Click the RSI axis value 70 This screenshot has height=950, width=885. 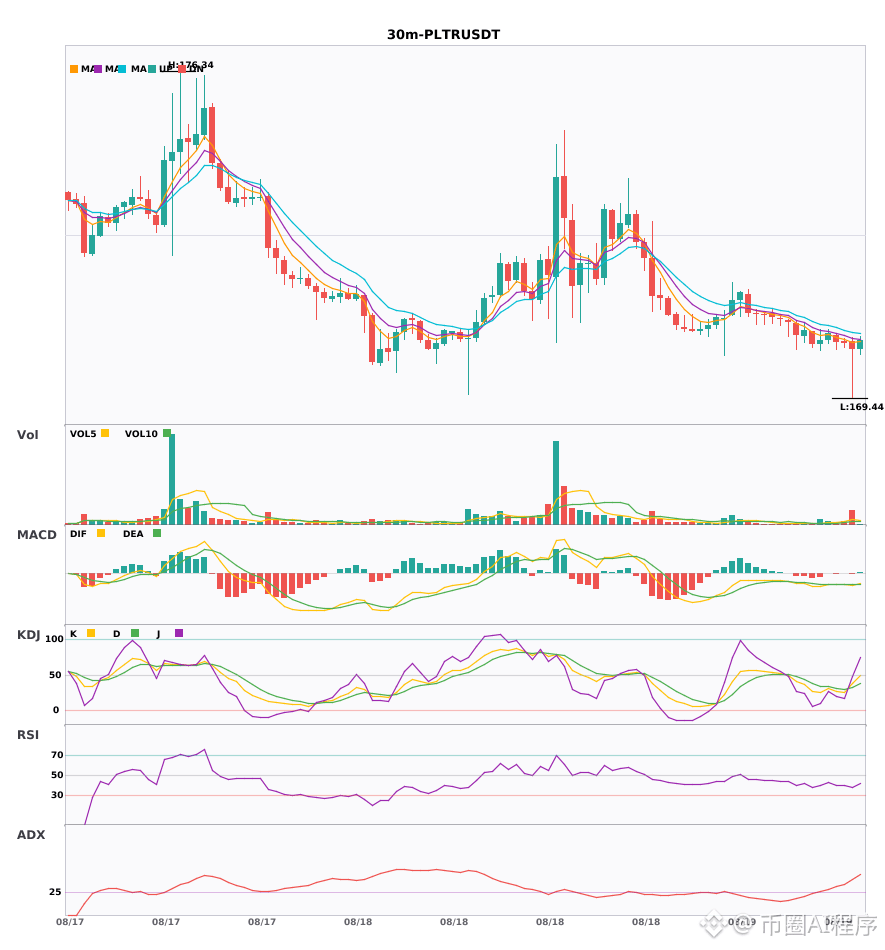tap(57, 755)
